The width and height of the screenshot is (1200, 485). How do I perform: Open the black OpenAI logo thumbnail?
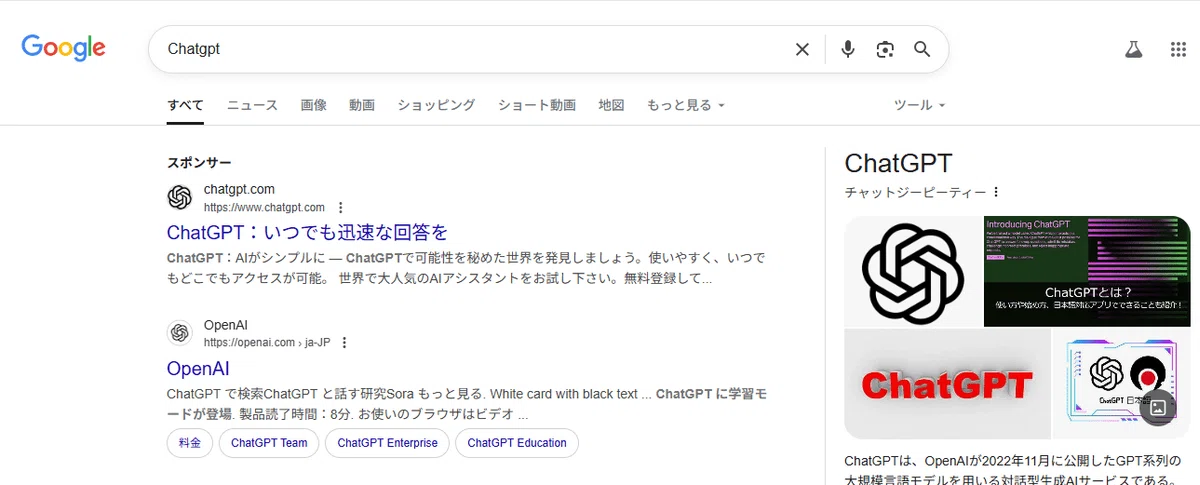pos(913,271)
